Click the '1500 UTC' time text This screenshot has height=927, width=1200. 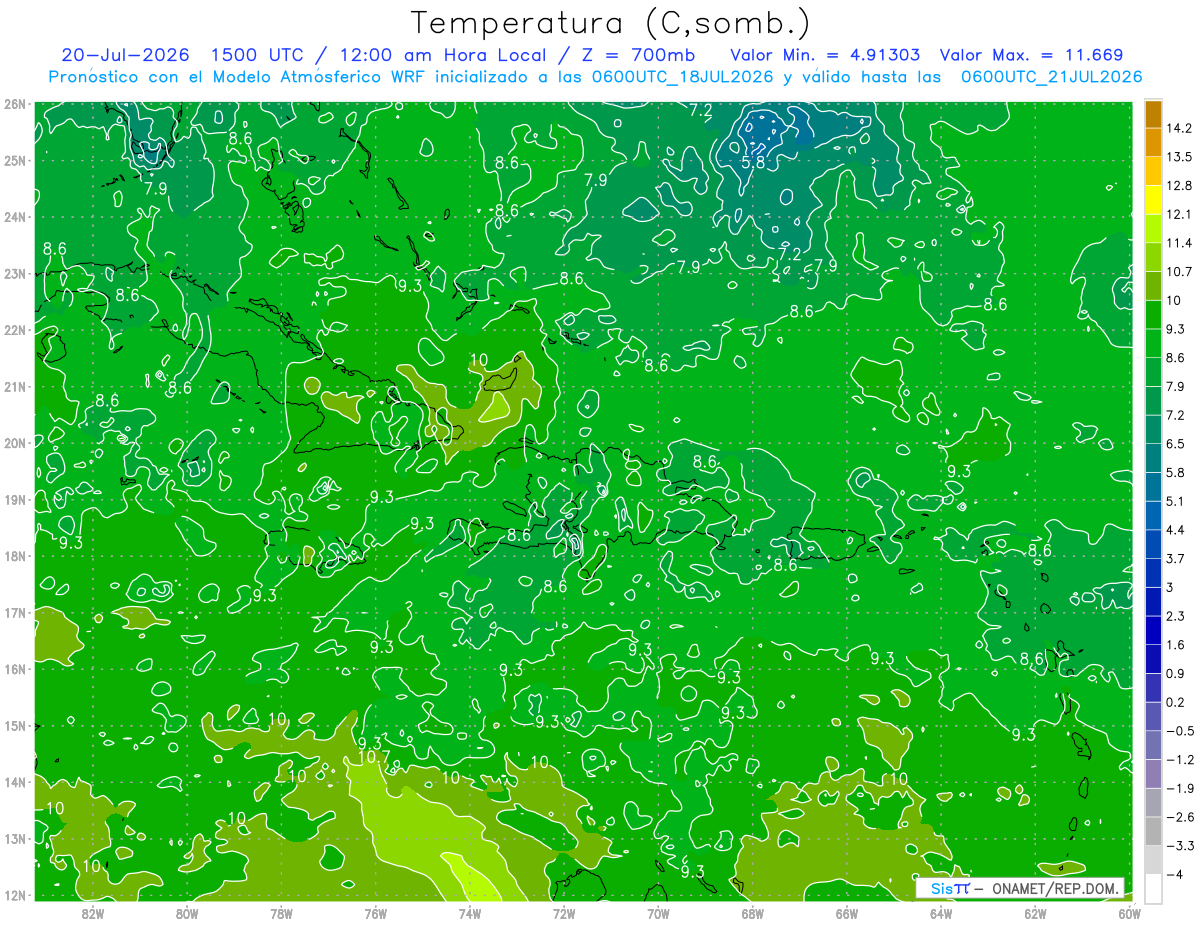(x=255, y=55)
